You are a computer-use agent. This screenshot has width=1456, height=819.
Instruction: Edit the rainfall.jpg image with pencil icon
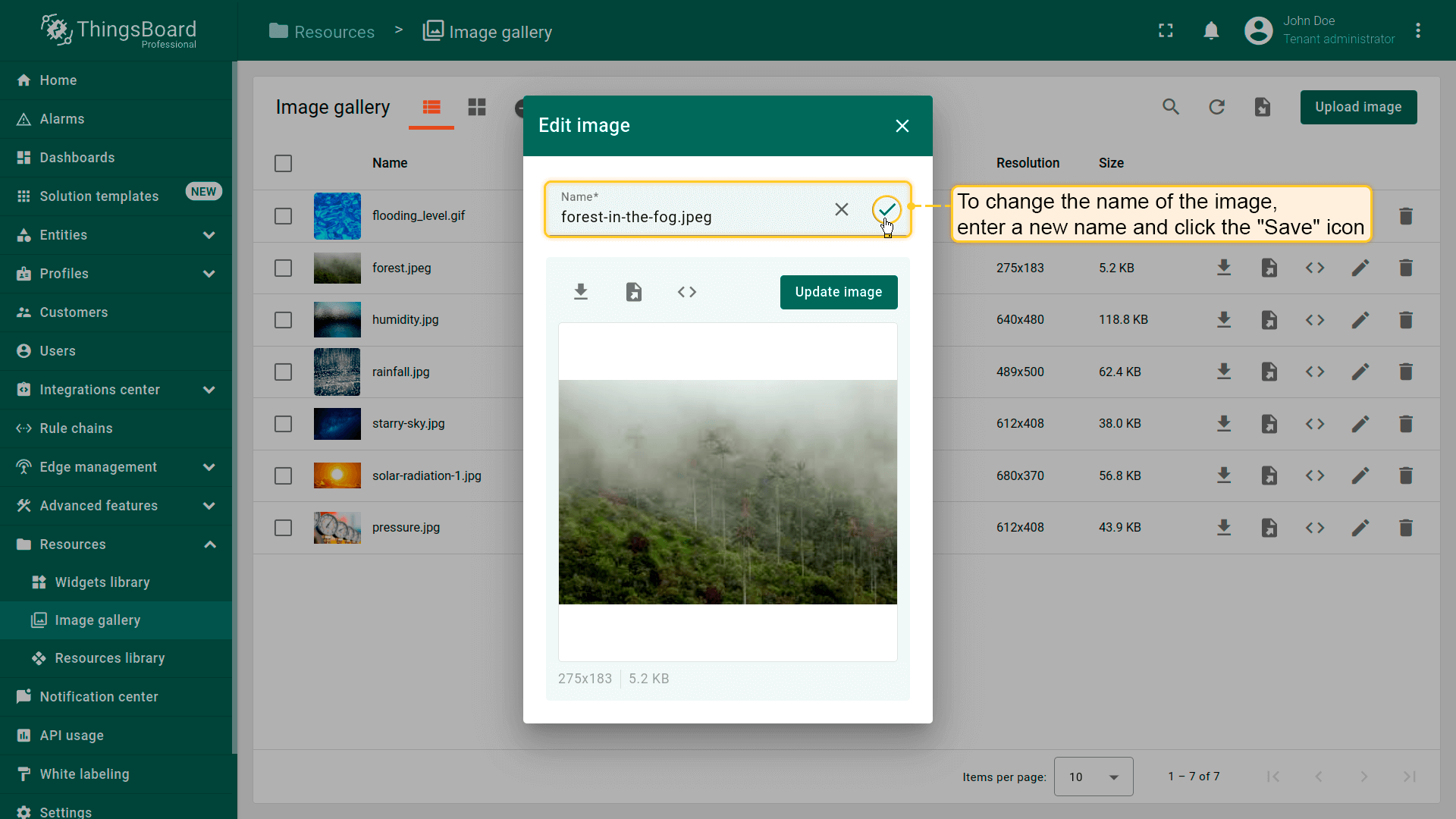click(1360, 372)
